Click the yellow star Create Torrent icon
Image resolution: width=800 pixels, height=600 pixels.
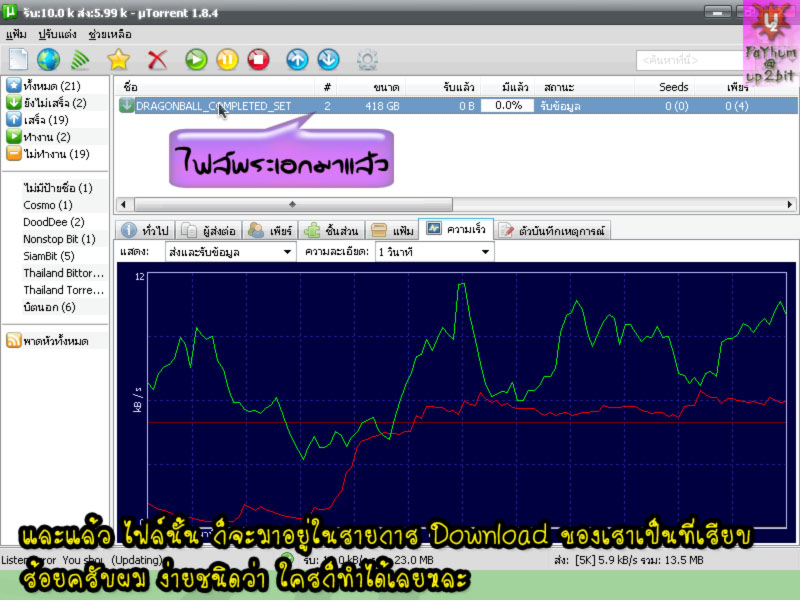118,60
